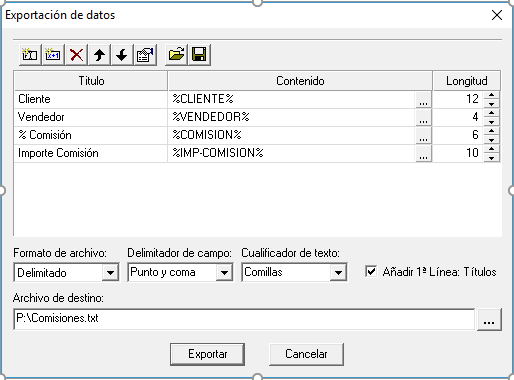Click the Longitud column header
Image resolution: width=514 pixels, height=380 pixels.
pyautogui.click(x=467, y=81)
